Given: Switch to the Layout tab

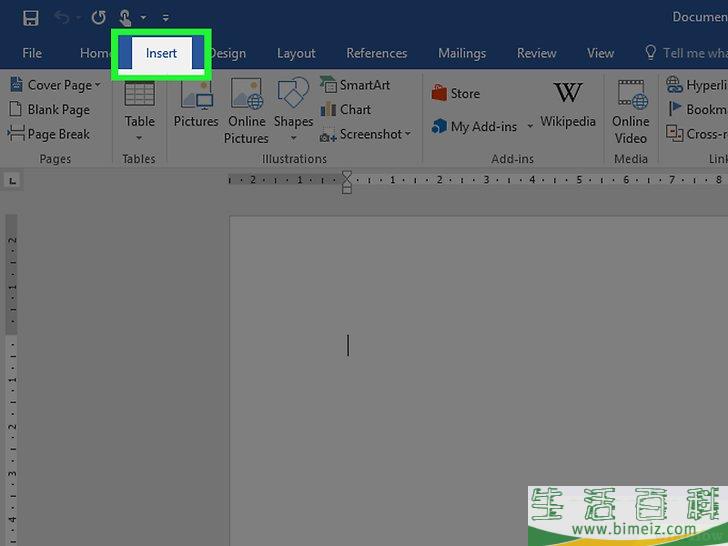Looking at the screenshot, I should pos(296,53).
